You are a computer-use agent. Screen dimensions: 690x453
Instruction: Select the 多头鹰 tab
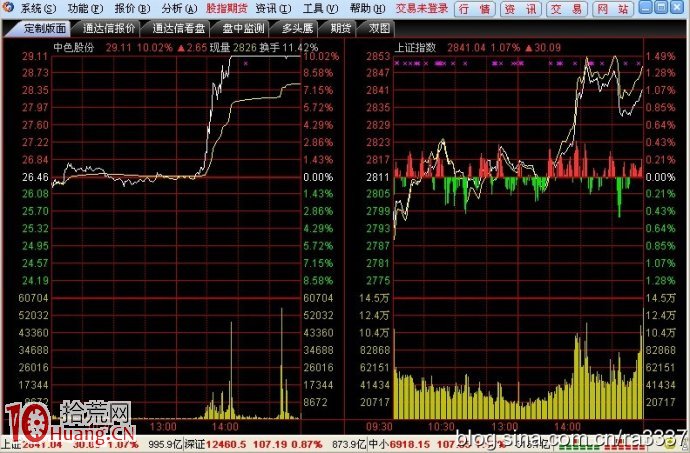(x=296, y=28)
